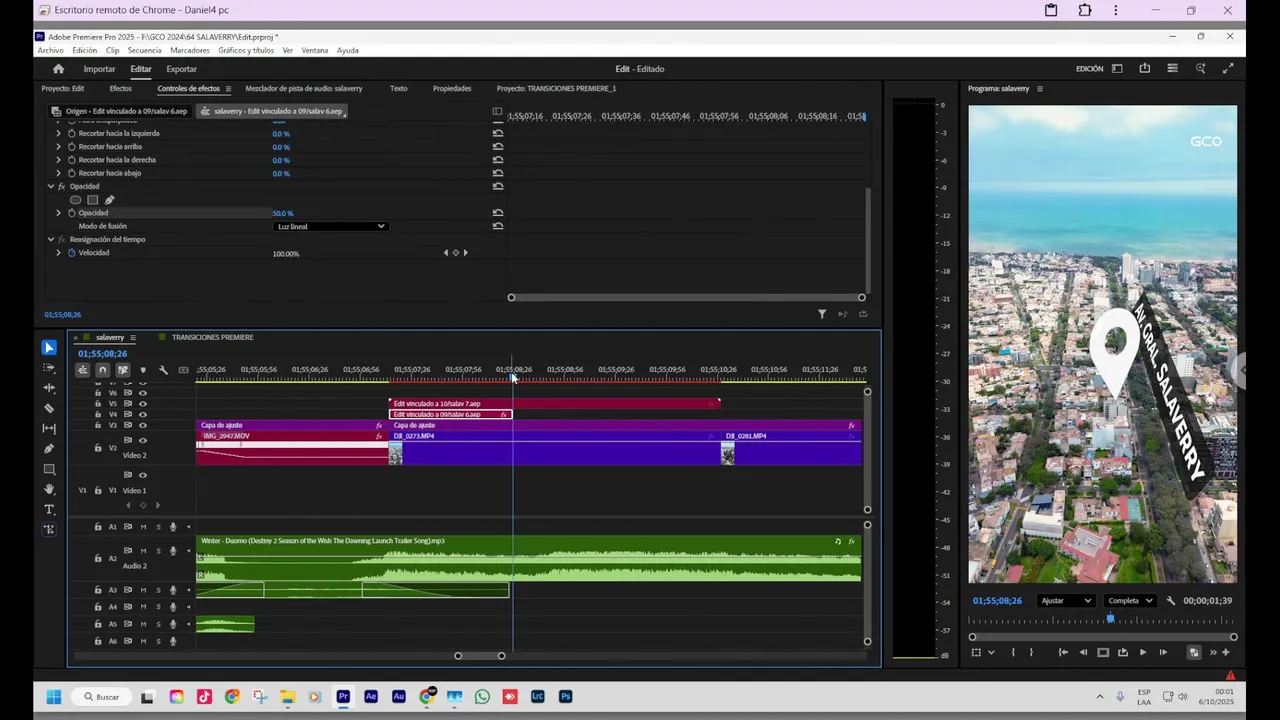
Task: Switch to the Propiedades tab
Action: pos(452,89)
